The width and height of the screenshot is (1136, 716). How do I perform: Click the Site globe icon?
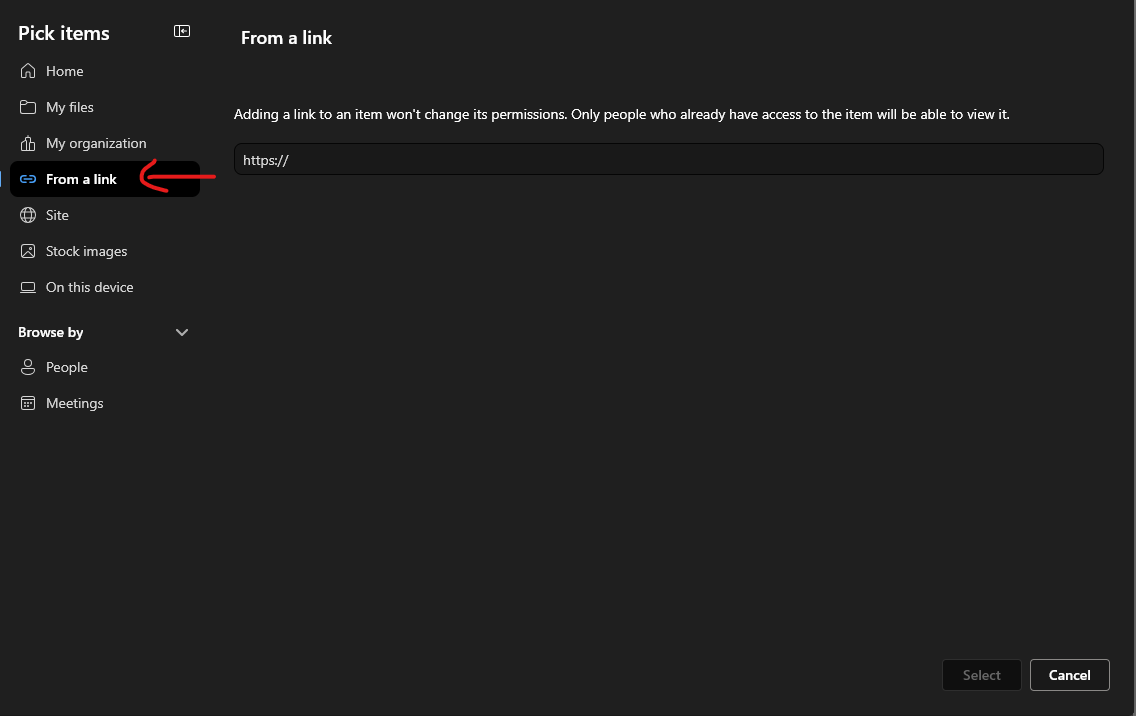(x=28, y=215)
